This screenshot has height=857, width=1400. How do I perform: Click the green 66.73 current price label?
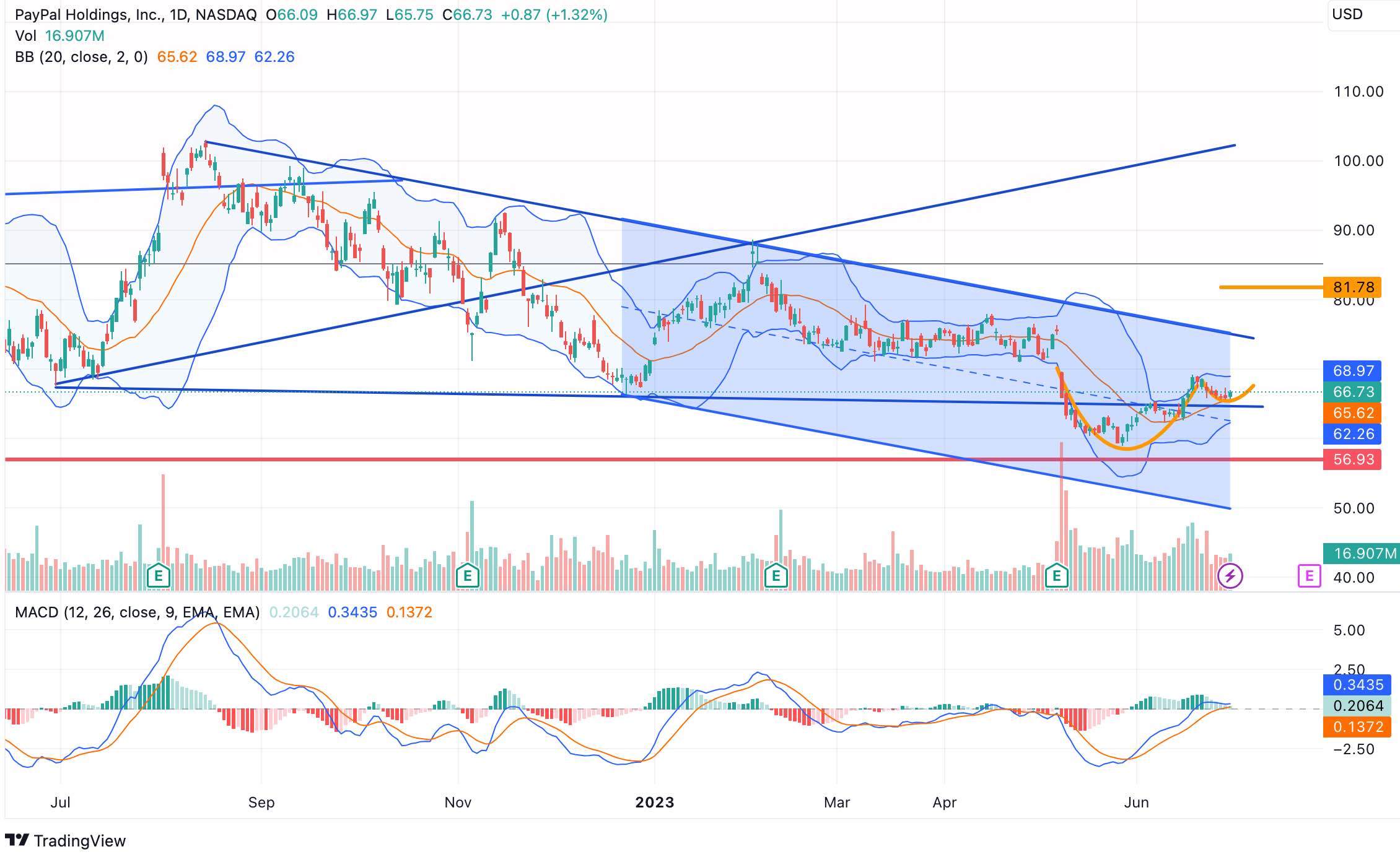[1352, 392]
